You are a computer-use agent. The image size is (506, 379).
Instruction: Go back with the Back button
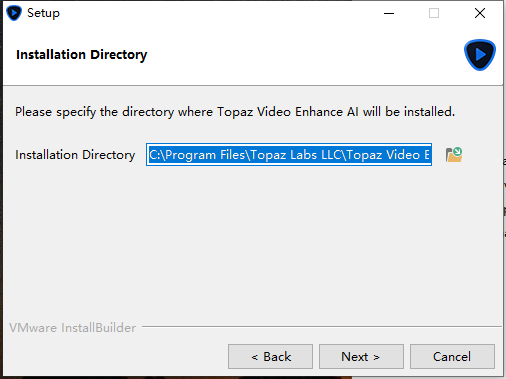tap(270, 357)
